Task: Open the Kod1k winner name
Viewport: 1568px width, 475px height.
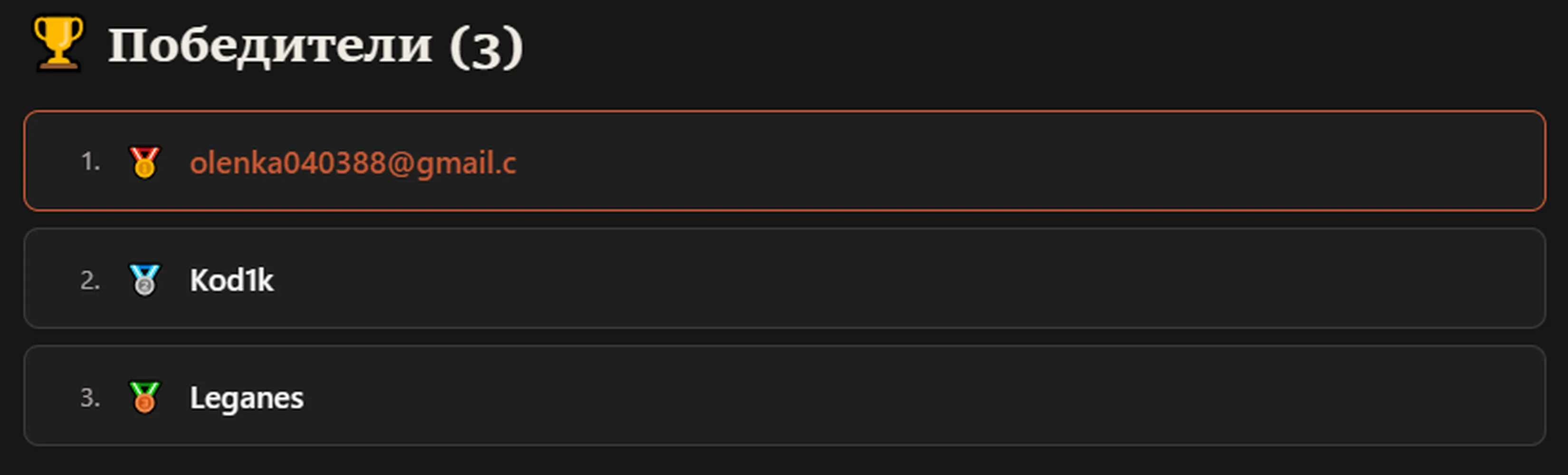Action: click(x=231, y=280)
